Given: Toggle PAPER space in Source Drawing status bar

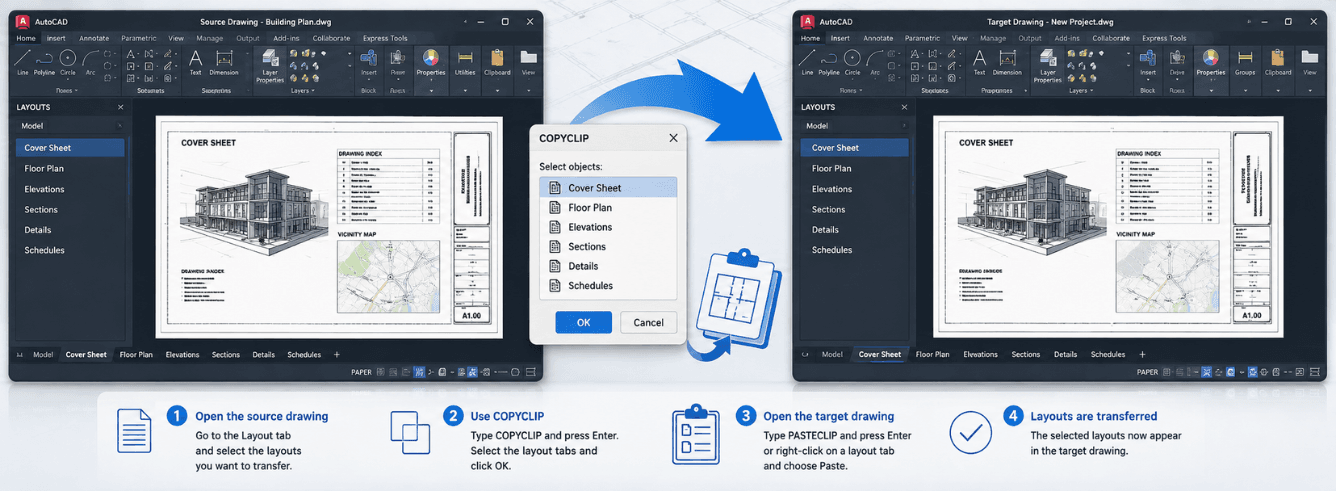Looking at the screenshot, I should tap(361, 372).
